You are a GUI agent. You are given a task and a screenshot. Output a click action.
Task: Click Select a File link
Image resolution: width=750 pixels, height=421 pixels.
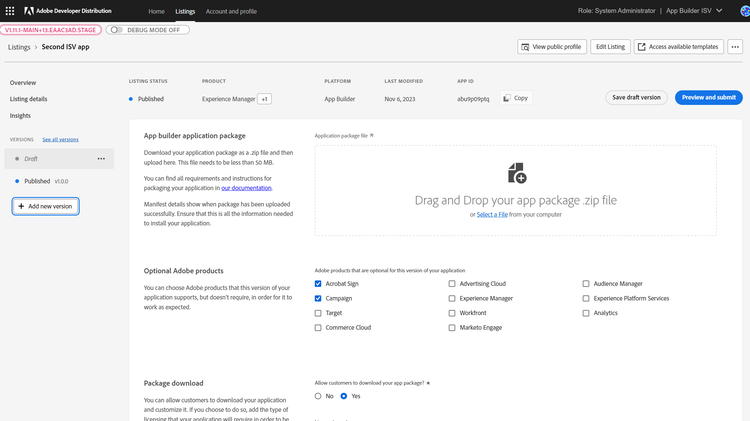point(492,214)
